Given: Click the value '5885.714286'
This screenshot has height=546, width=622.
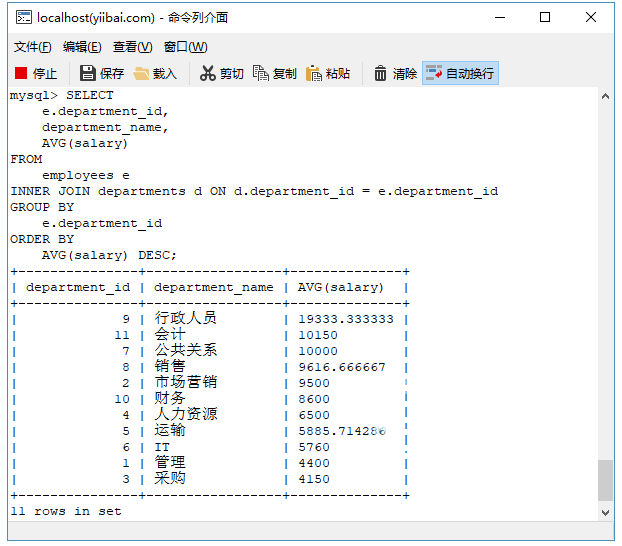Looking at the screenshot, I should [x=342, y=431].
